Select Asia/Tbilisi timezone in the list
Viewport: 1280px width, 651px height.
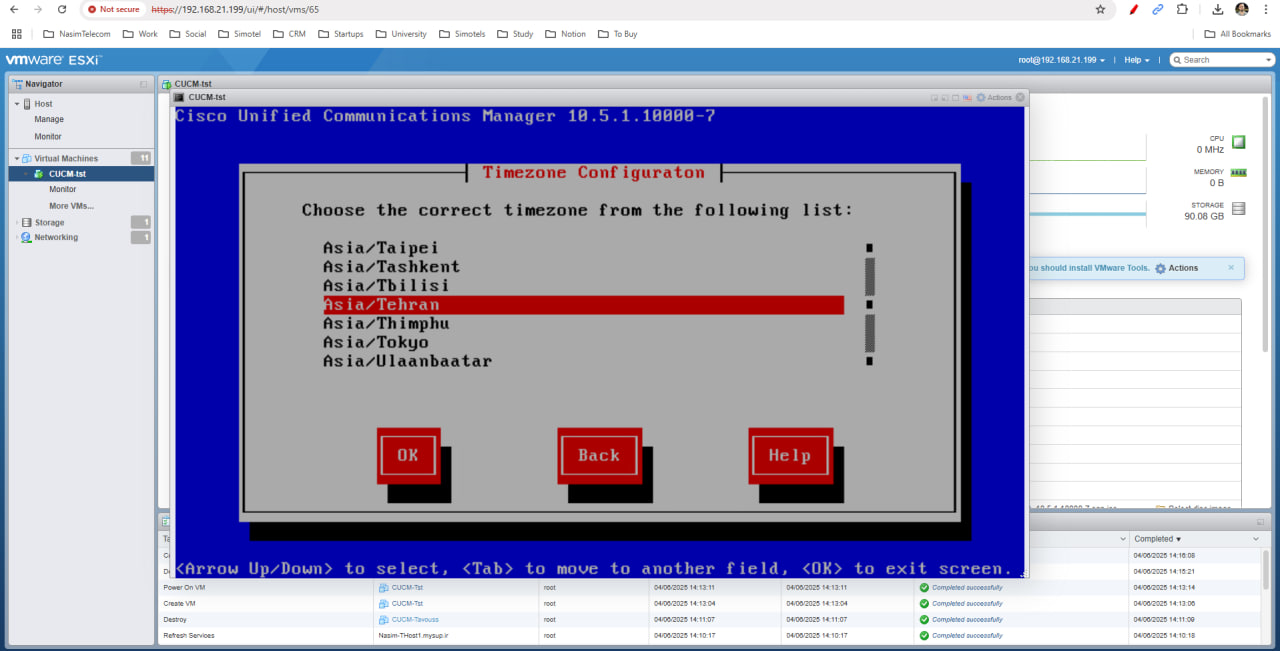pos(386,285)
